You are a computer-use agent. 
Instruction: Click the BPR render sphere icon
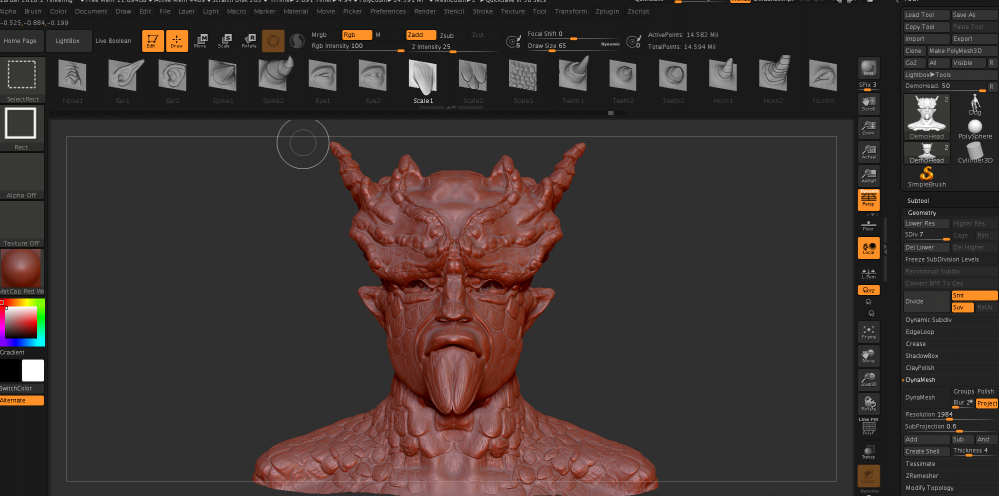coord(868,68)
